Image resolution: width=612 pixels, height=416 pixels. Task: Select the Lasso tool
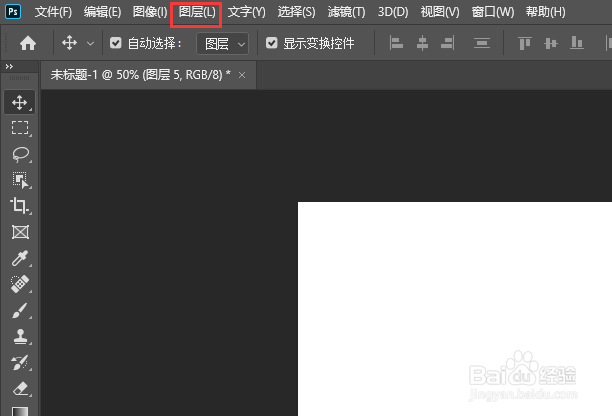coord(20,154)
